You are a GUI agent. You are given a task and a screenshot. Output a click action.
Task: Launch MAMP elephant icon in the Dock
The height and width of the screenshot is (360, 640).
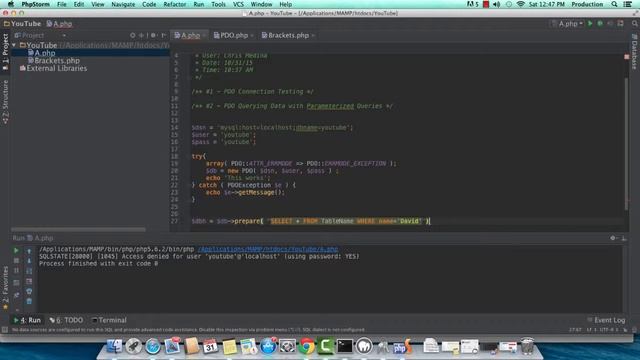364,346
